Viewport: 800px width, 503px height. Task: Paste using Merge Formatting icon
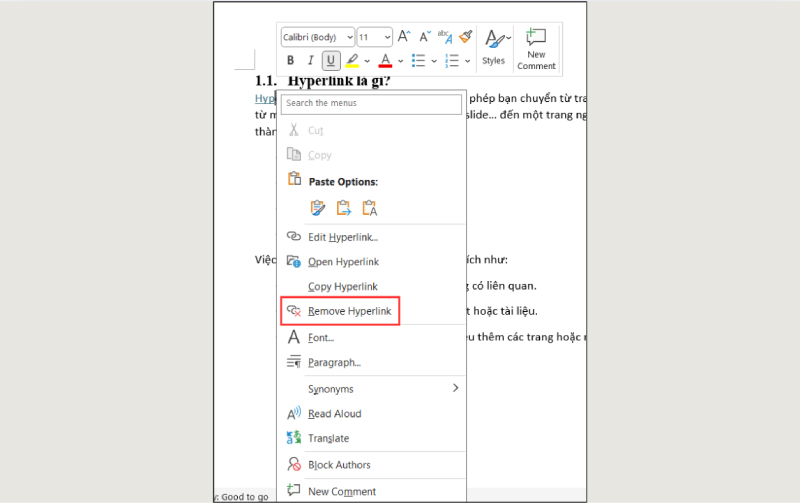click(343, 208)
